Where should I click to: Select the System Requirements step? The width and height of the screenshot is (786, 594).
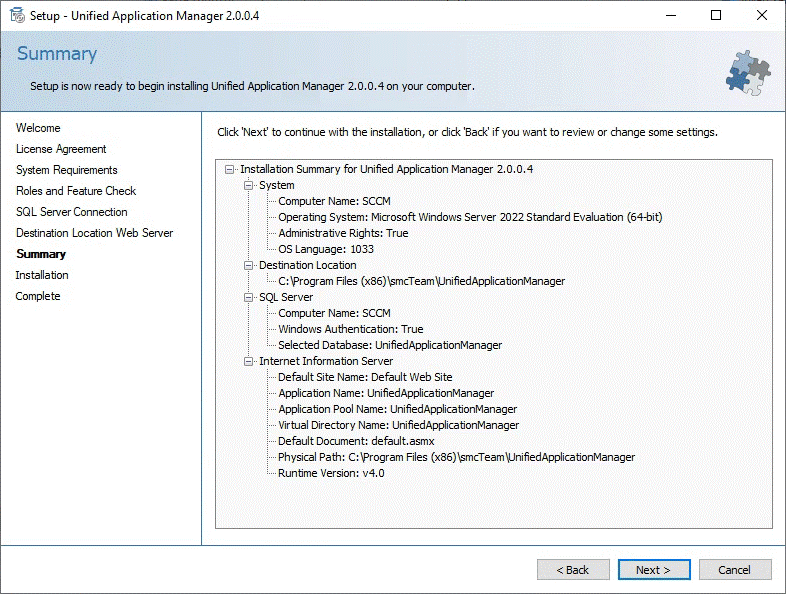coord(67,170)
